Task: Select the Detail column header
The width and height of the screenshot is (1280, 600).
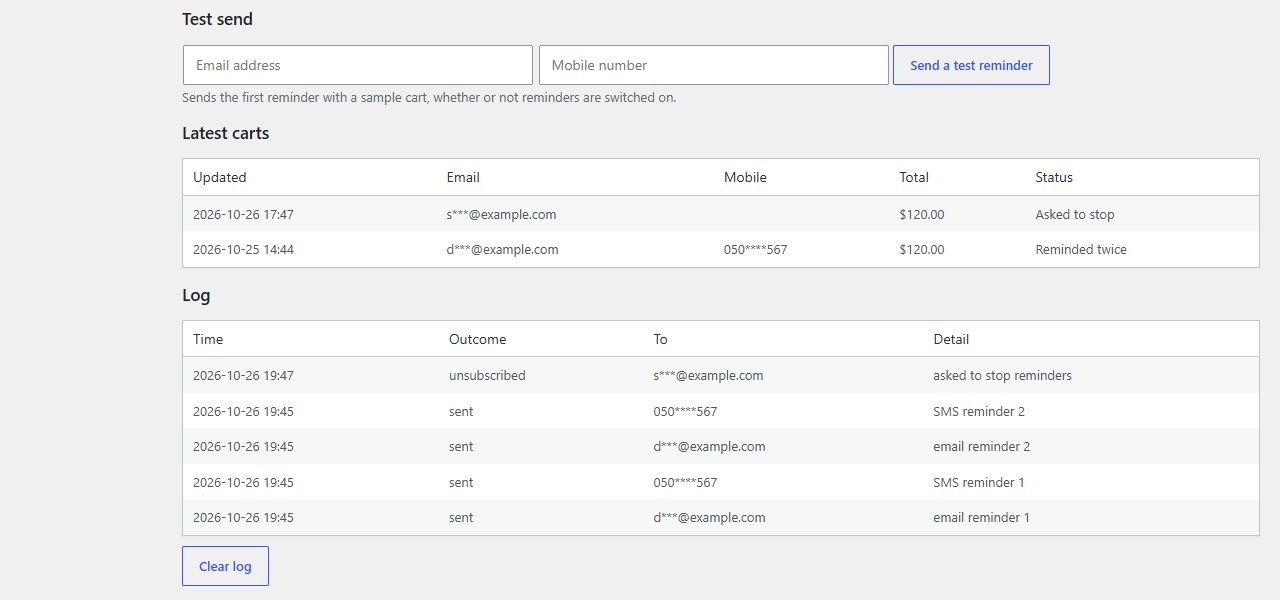Action: (951, 339)
